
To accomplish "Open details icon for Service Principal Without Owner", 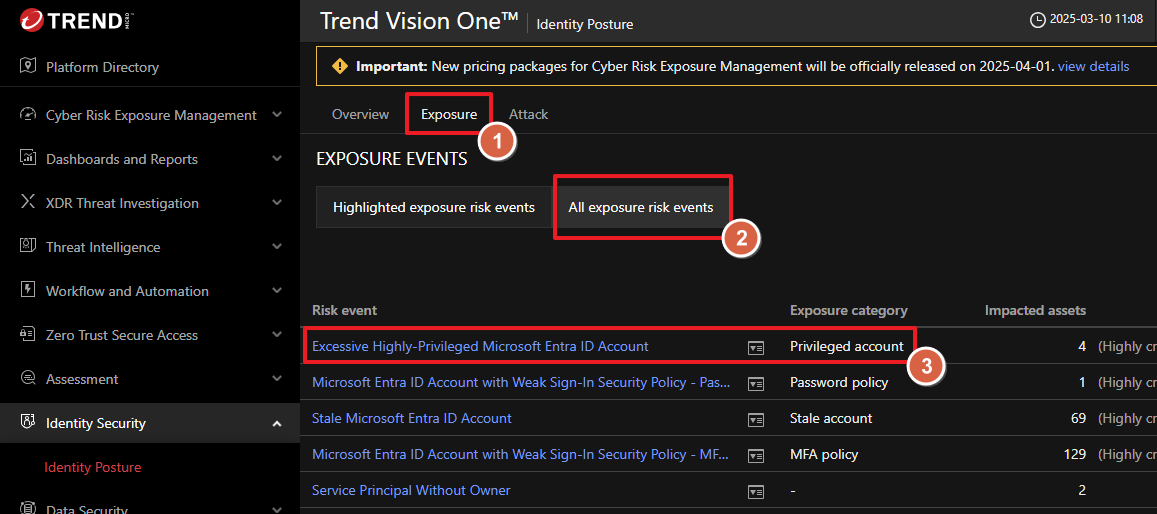I will click(756, 491).
